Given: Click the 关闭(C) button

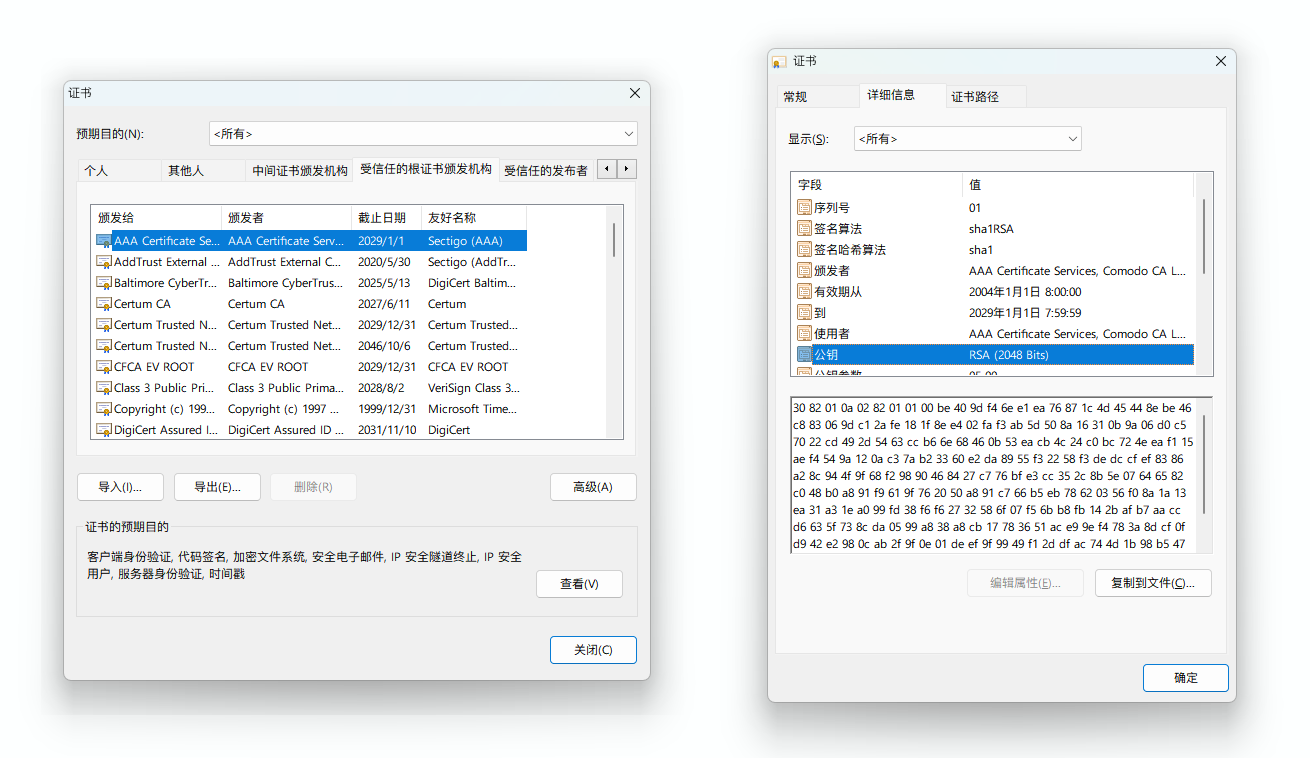Looking at the screenshot, I should pyautogui.click(x=593, y=650).
